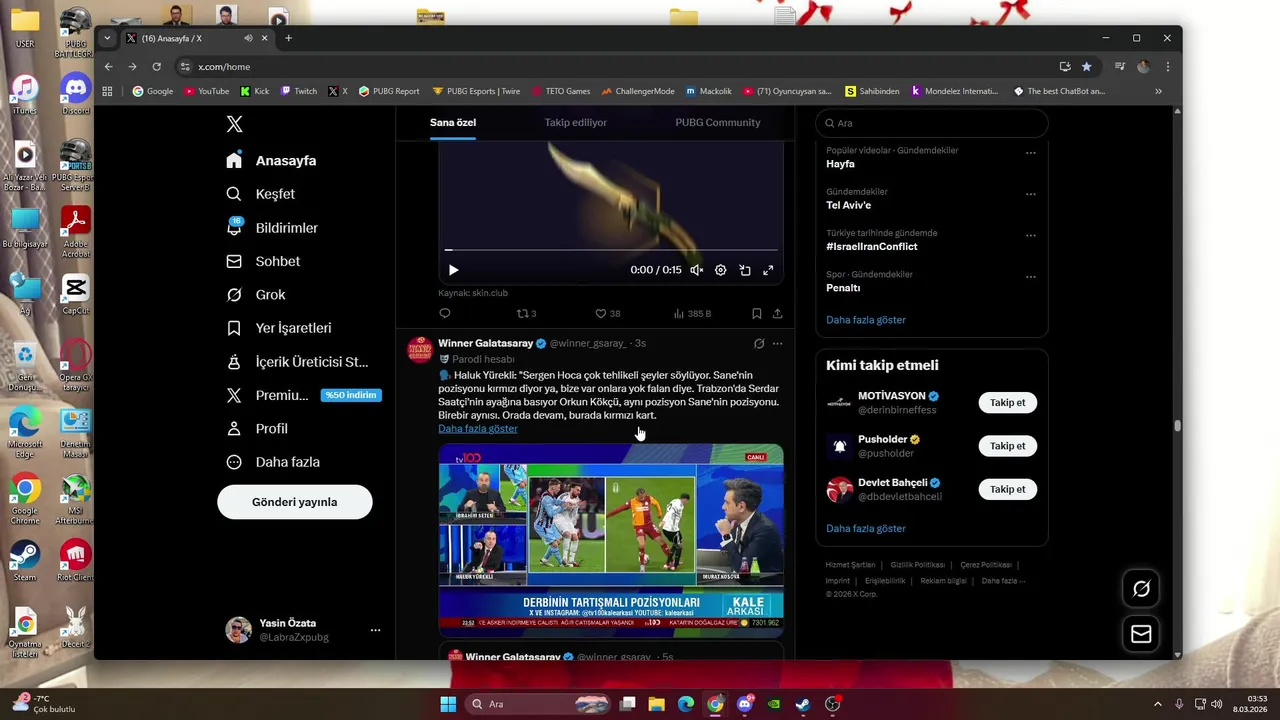This screenshot has width=1280, height=720.
Task: Like the post with 38 likes
Action: pos(607,313)
